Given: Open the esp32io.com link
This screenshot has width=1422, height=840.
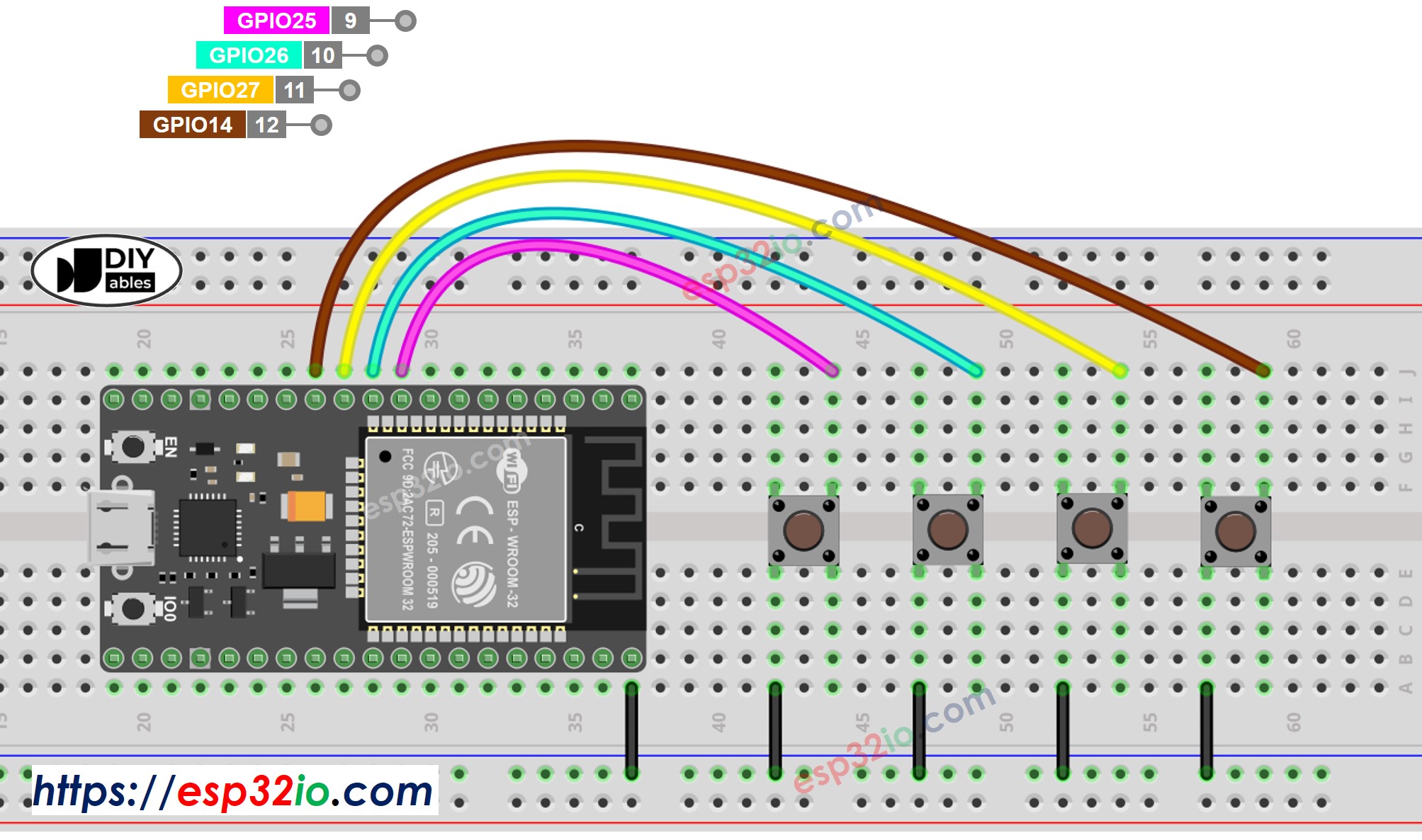Looking at the screenshot, I should click(234, 788).
